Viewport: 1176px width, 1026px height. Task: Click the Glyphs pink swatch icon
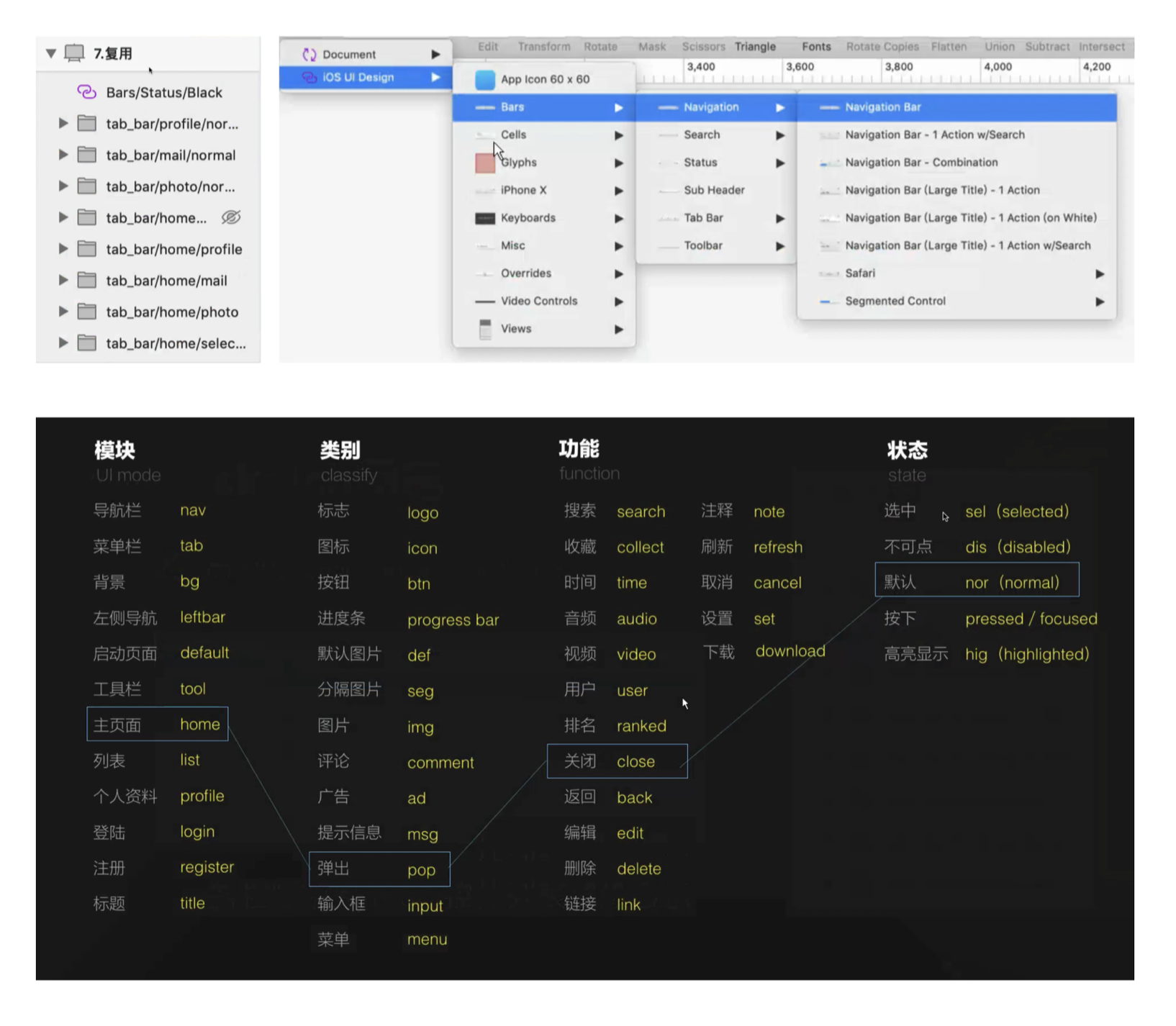pyautogui.click(x=485, y=163)
